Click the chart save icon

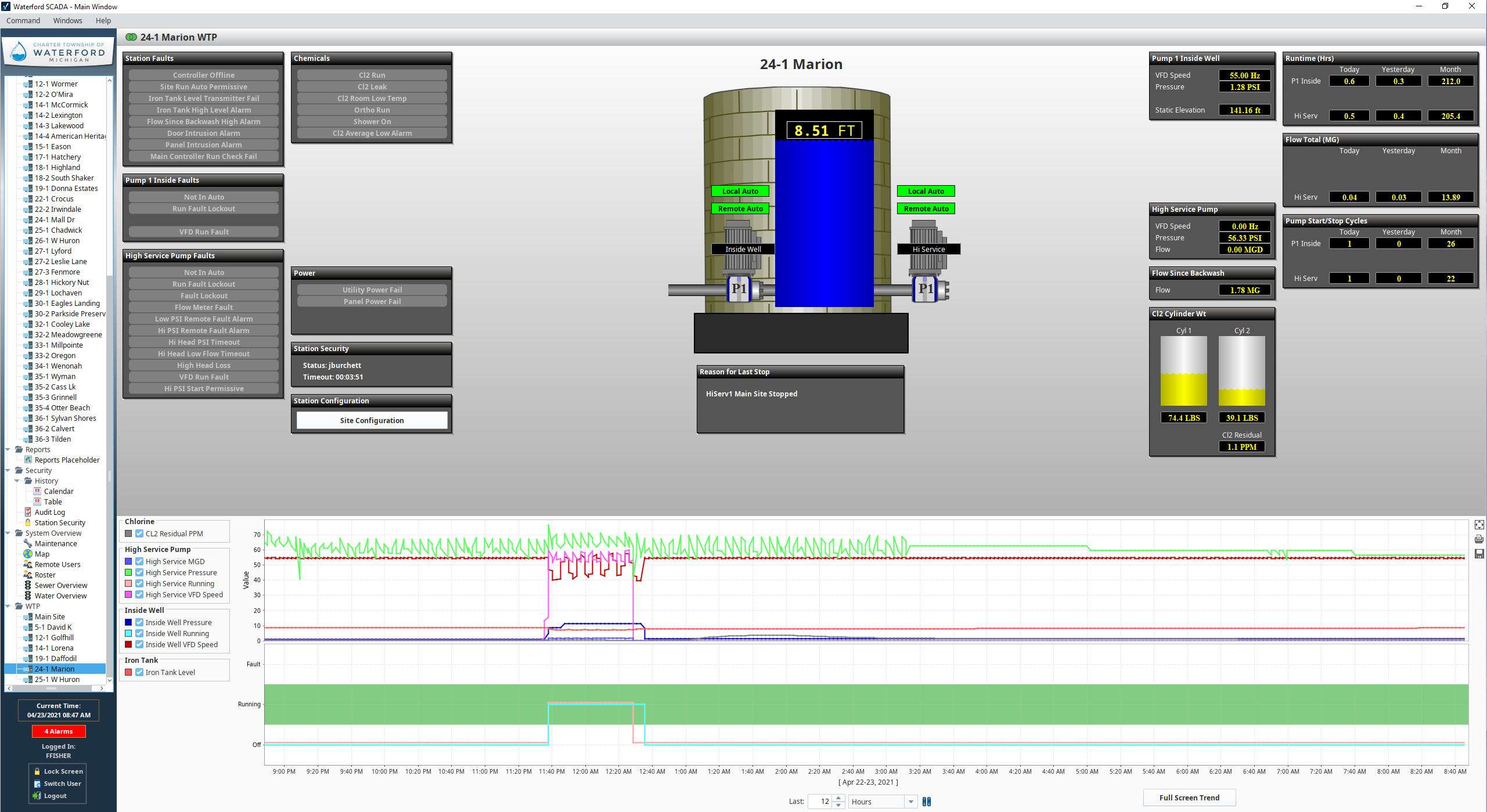click(1479, 554)
